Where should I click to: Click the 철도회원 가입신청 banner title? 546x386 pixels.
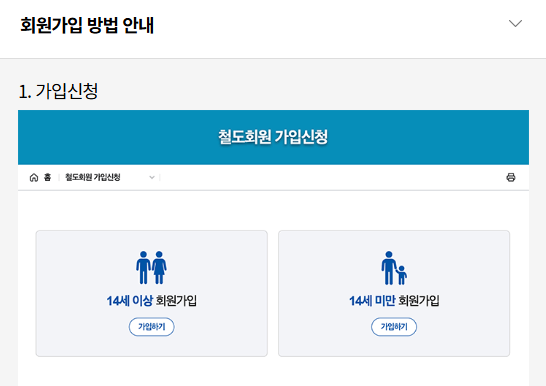273,136
